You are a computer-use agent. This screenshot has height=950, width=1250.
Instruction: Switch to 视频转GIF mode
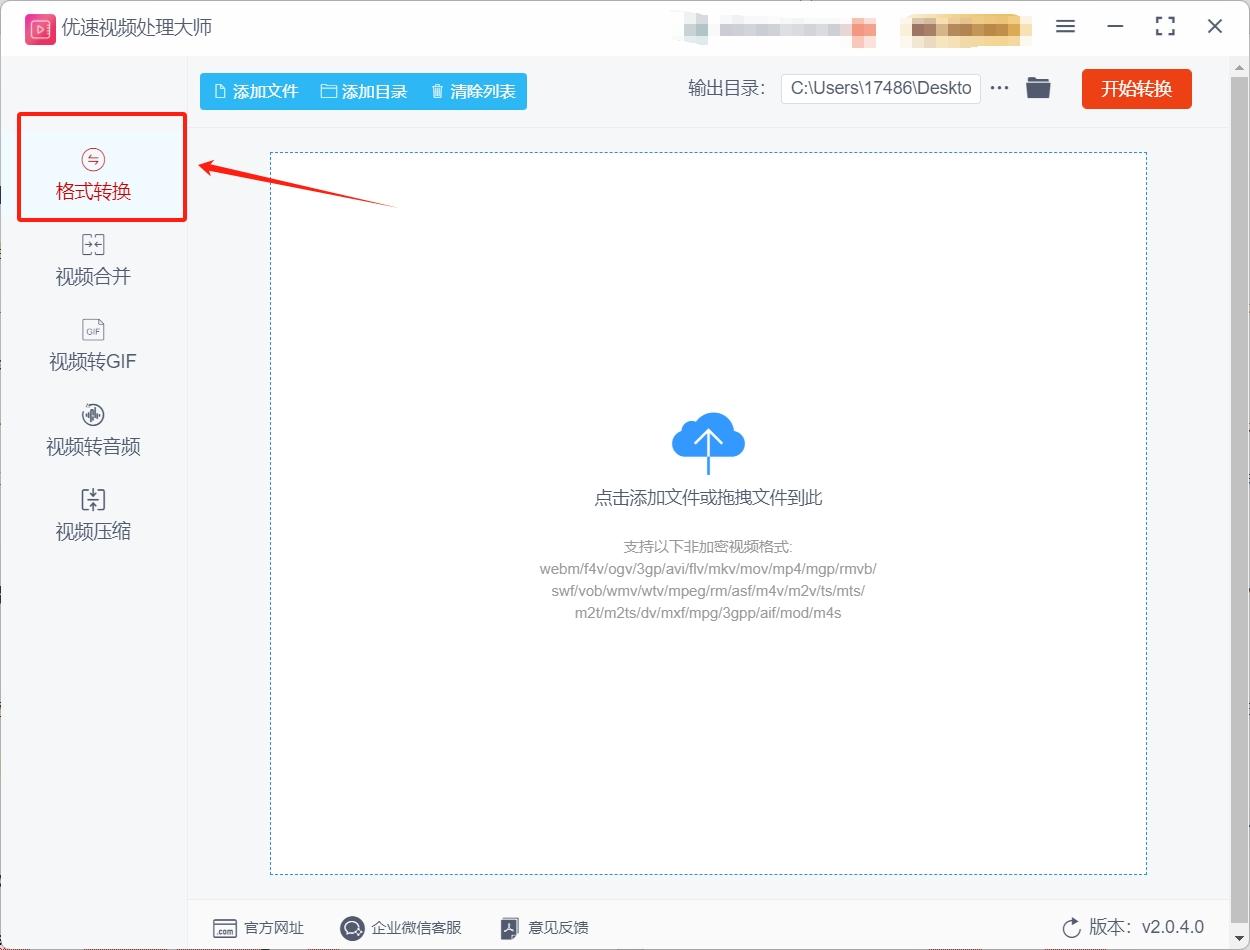click(93, 345)
